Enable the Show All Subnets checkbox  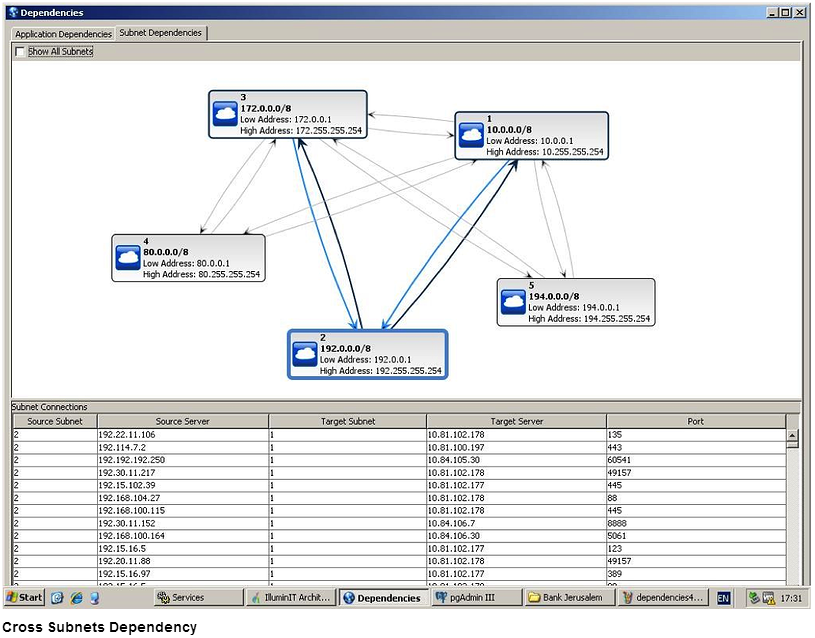click(x=21, y=51)
